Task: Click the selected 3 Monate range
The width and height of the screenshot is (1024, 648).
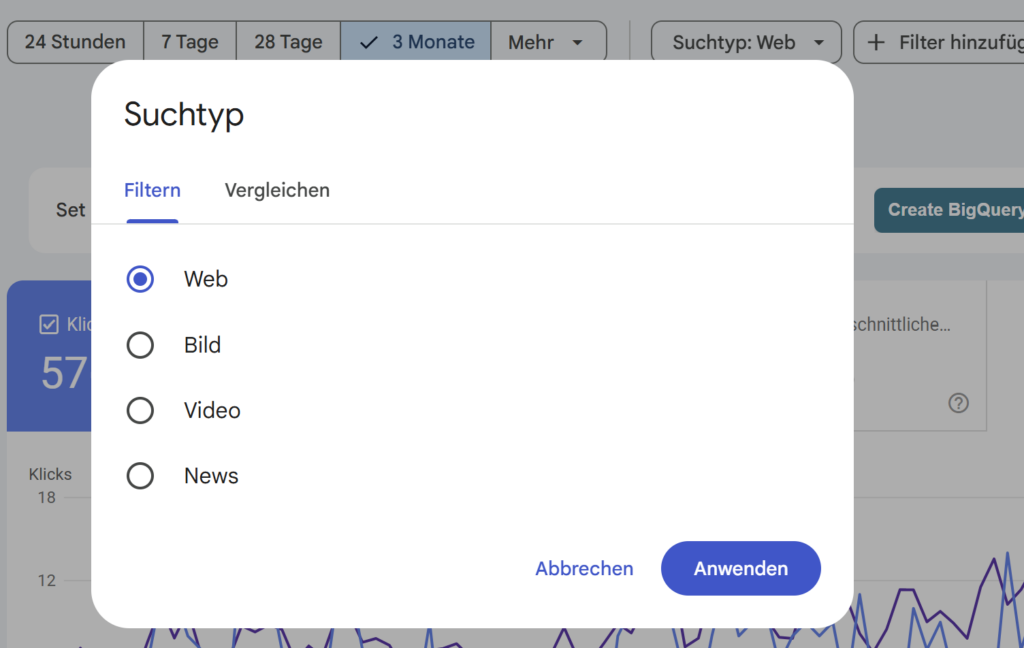Action: 416,42
